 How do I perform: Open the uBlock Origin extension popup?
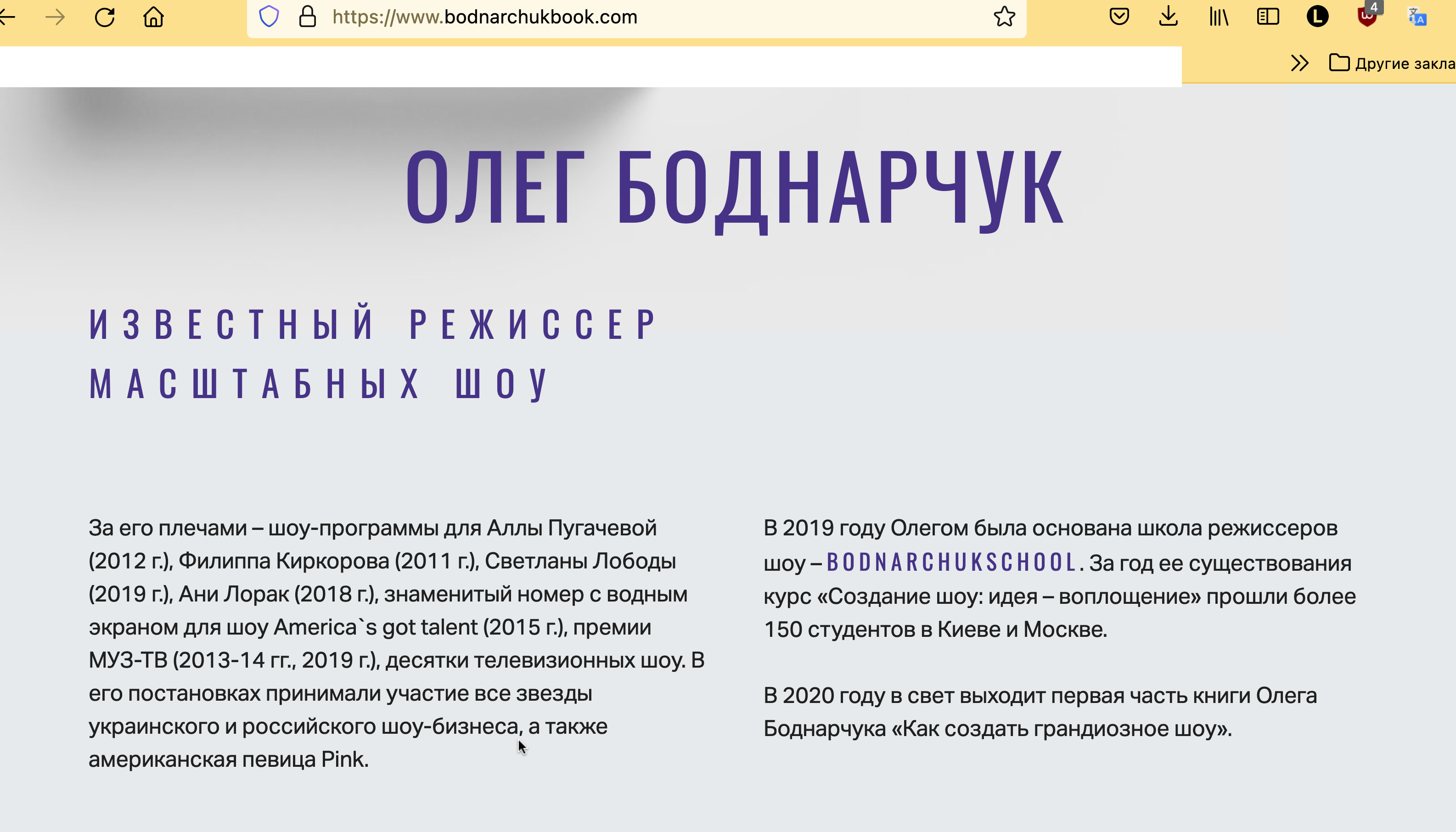1366,17
